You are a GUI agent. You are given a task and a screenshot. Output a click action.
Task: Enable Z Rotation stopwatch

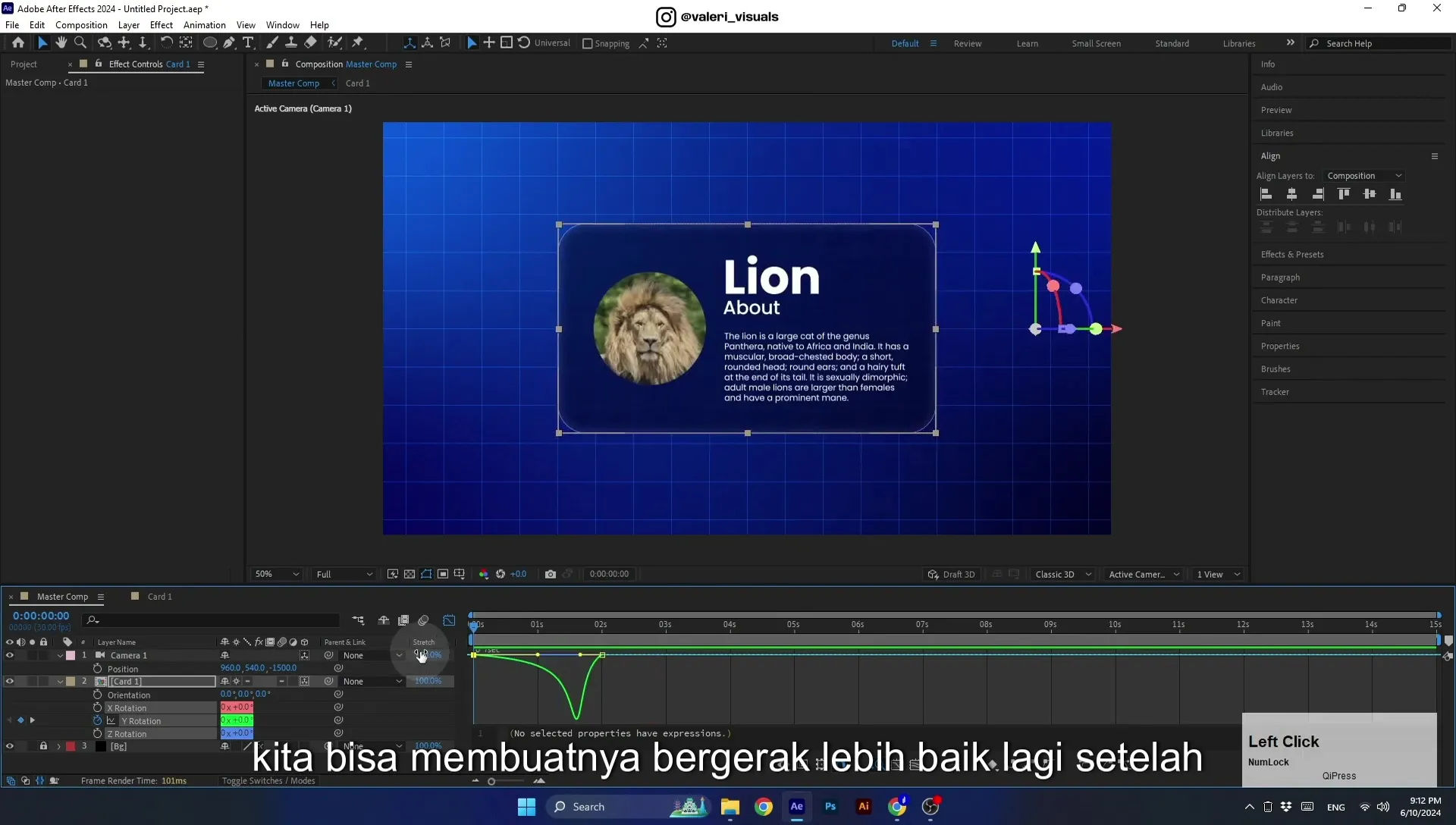click(x=97, y=733)
